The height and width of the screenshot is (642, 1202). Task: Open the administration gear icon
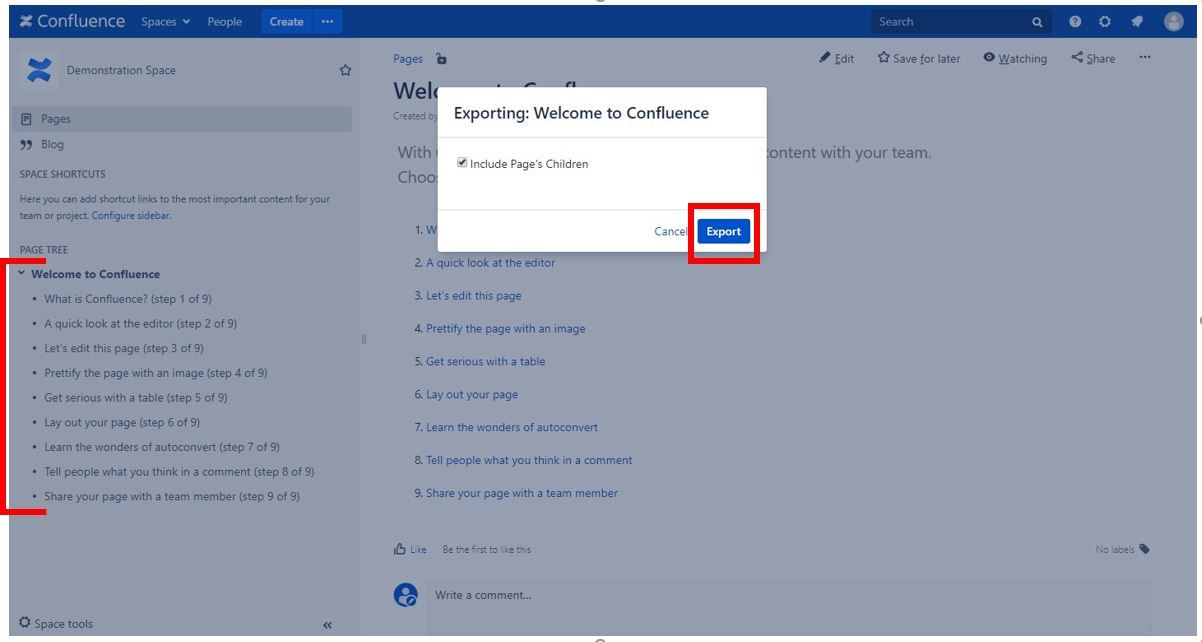coord(1106,21)
